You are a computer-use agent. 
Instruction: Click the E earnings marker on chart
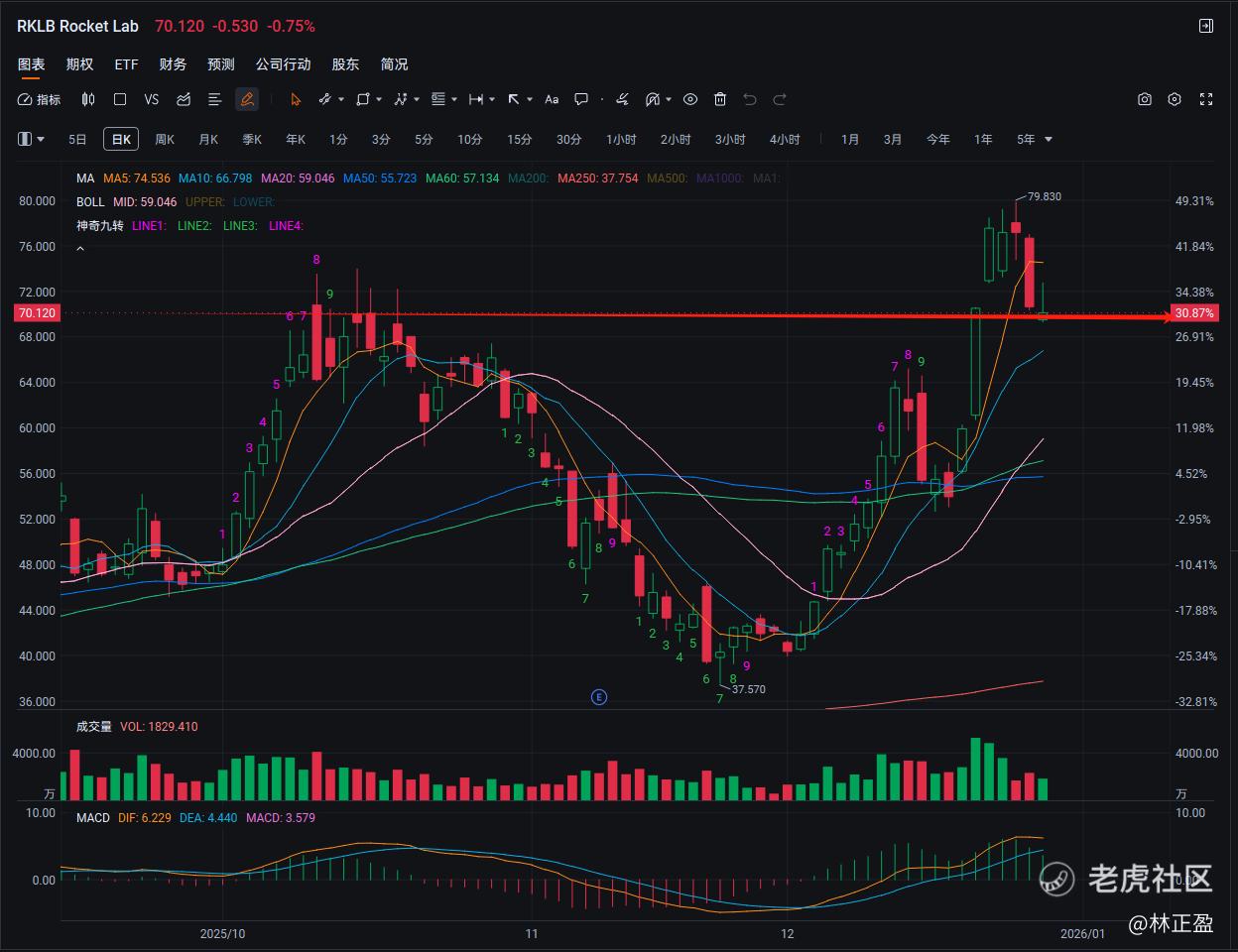598,697
